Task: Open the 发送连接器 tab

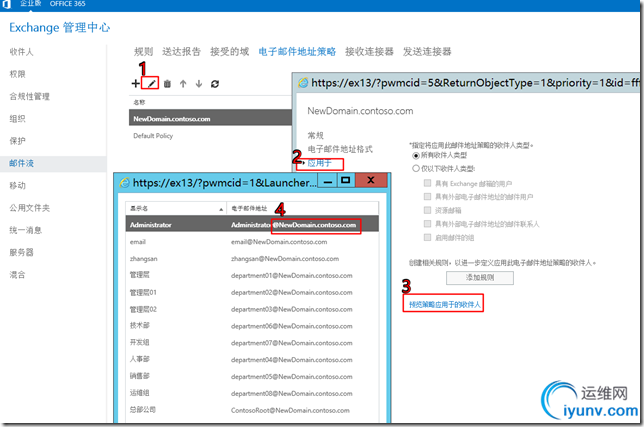Action: pos(427,52)
